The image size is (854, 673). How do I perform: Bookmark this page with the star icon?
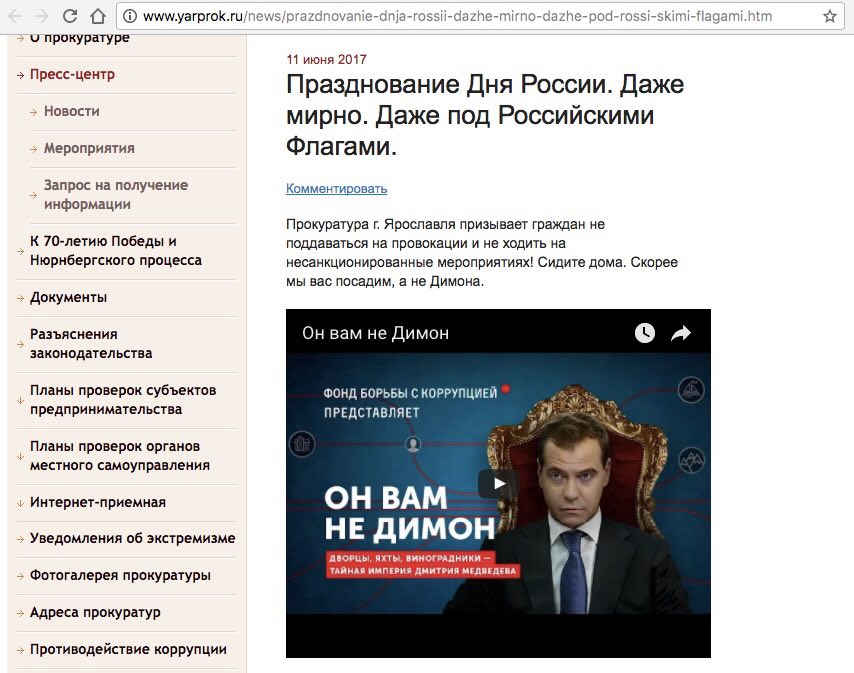tap(829, 16)
